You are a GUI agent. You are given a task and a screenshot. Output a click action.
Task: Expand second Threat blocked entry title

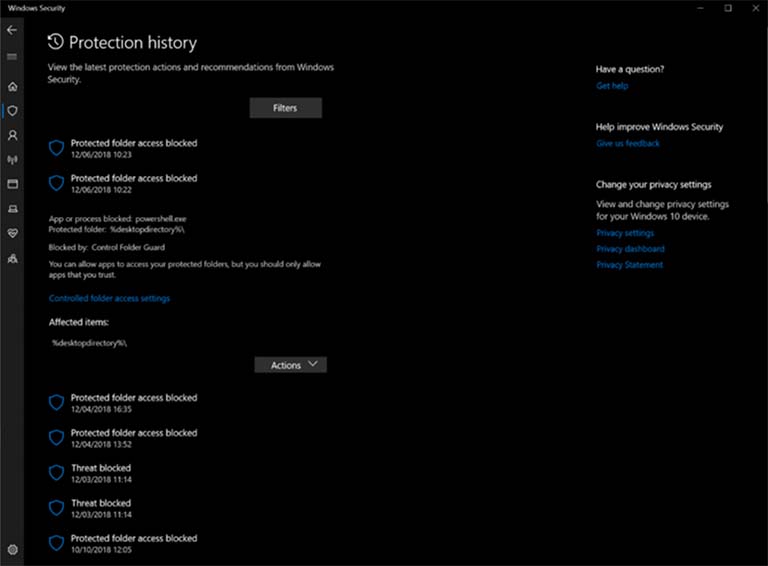pos(101,503)
